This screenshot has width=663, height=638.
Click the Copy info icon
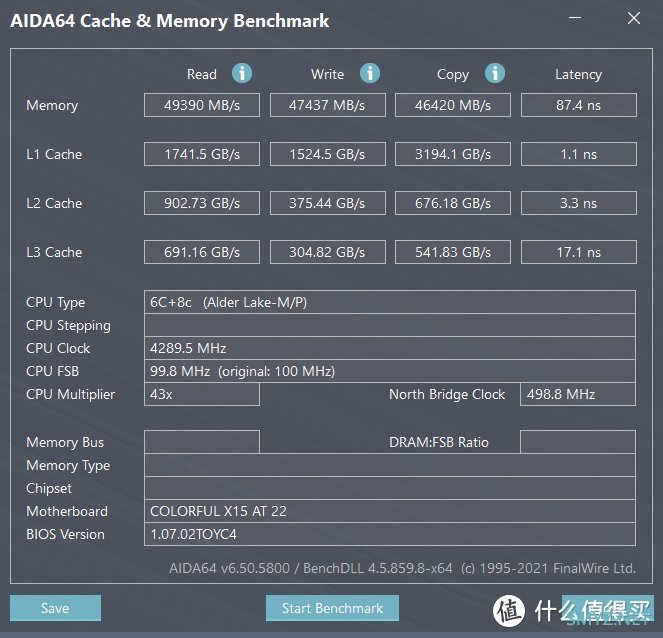[x=495, y=73]
